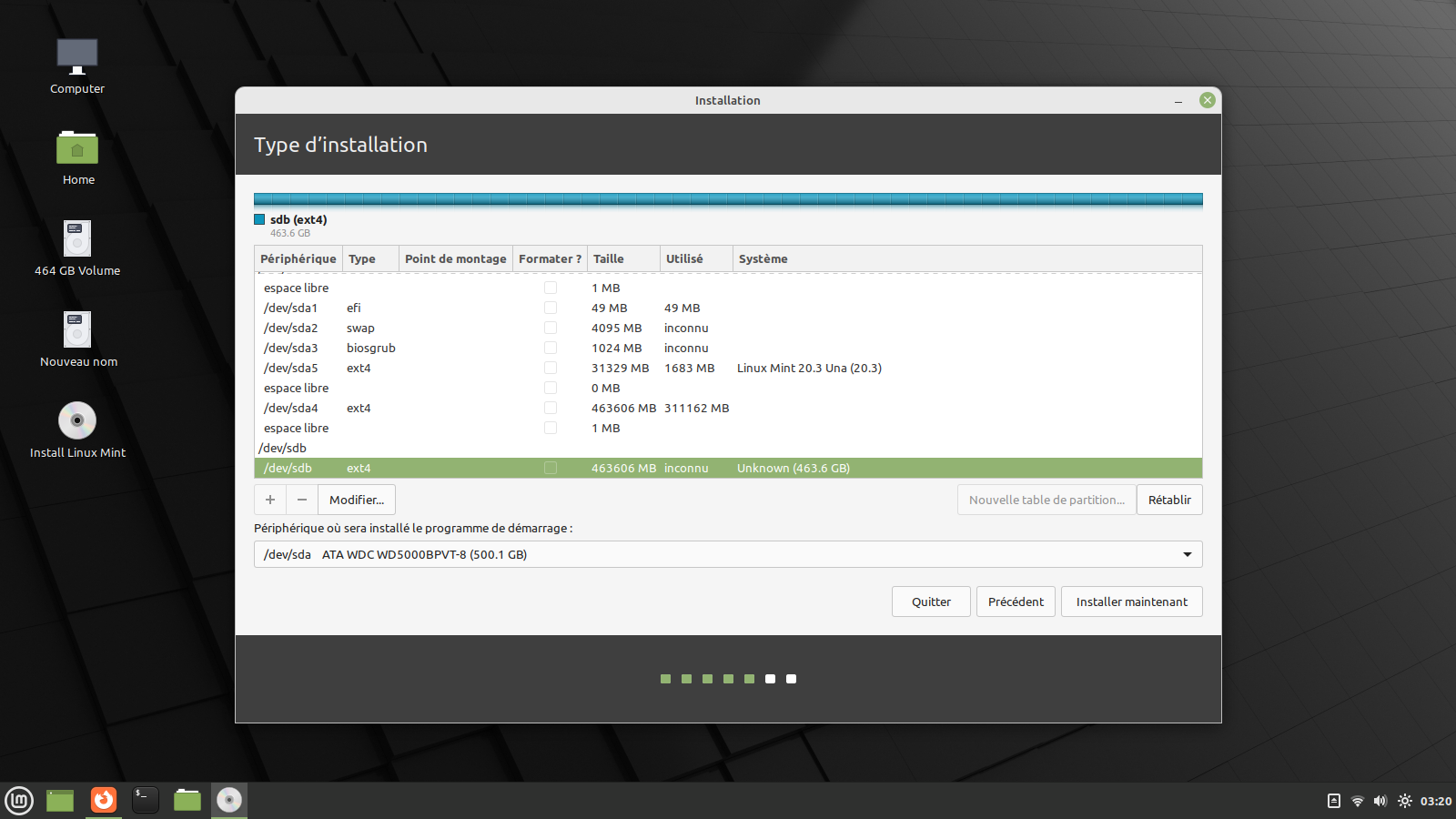Click the plus icon to add partition
Image resolution: width=1456 pixels, height=819 pixels.
270,500
